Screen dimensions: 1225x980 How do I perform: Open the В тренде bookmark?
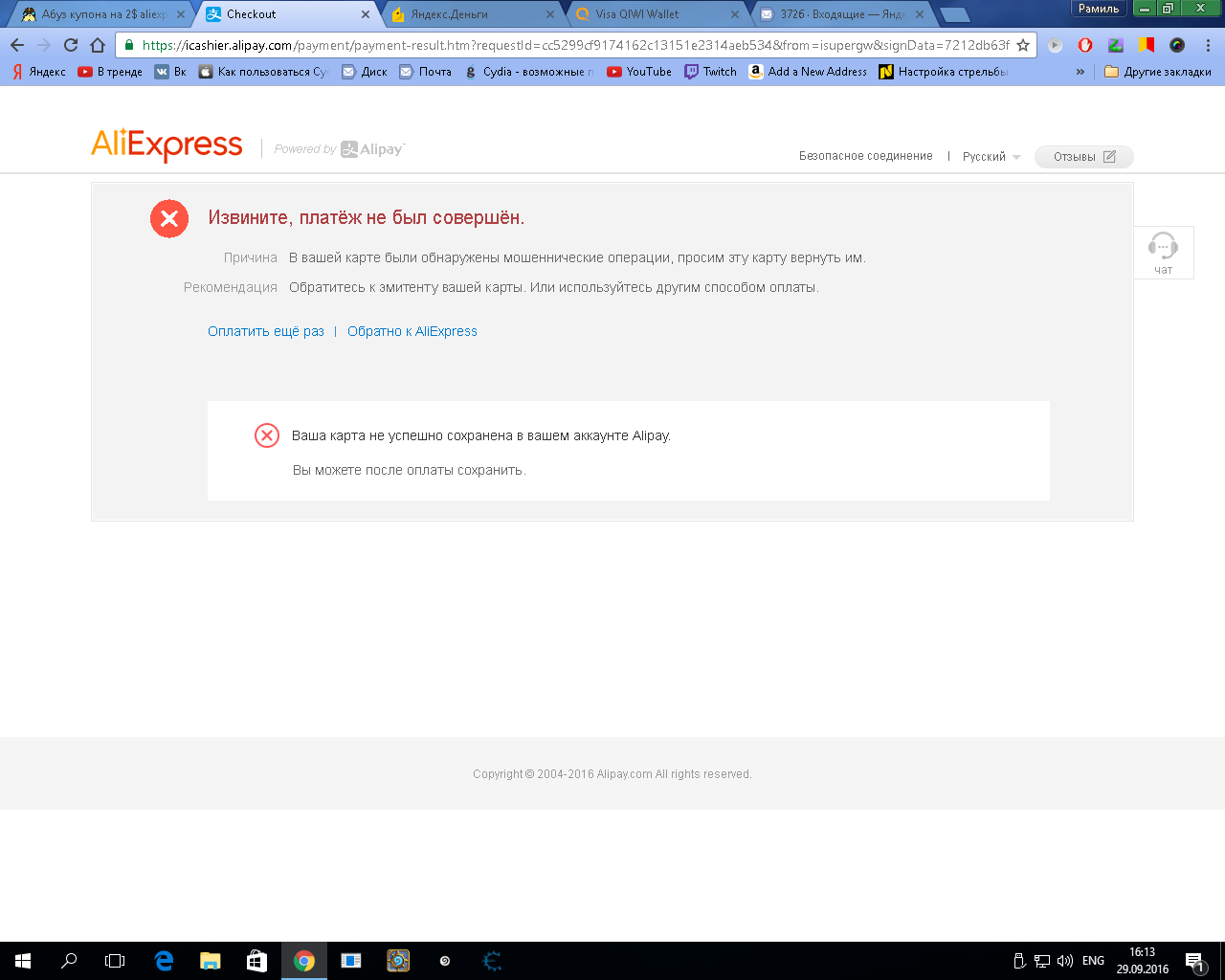tap(110, 72)
